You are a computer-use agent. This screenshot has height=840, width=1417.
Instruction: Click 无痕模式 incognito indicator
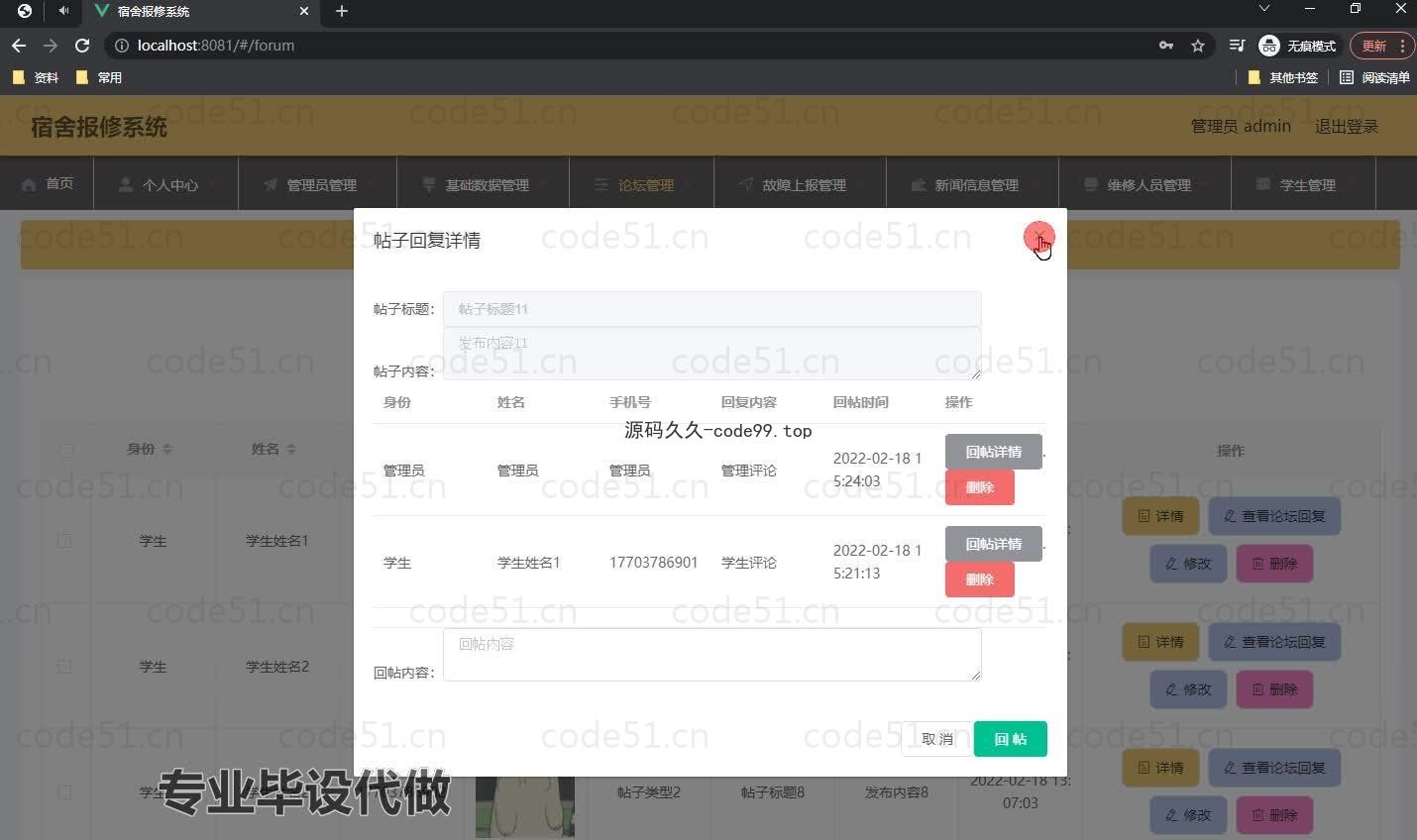click(x=1297, y=46)
